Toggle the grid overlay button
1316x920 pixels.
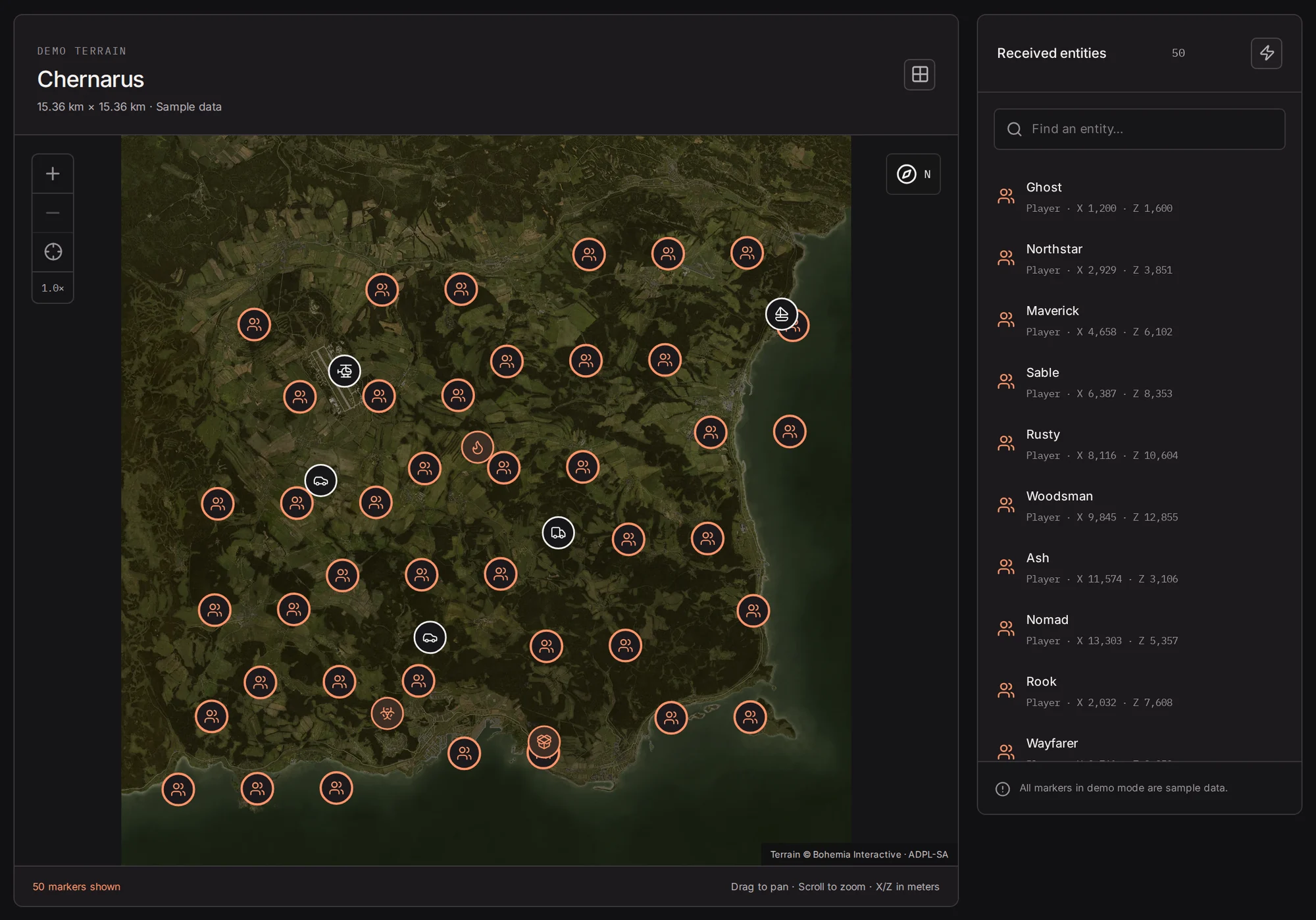point(919,74)
